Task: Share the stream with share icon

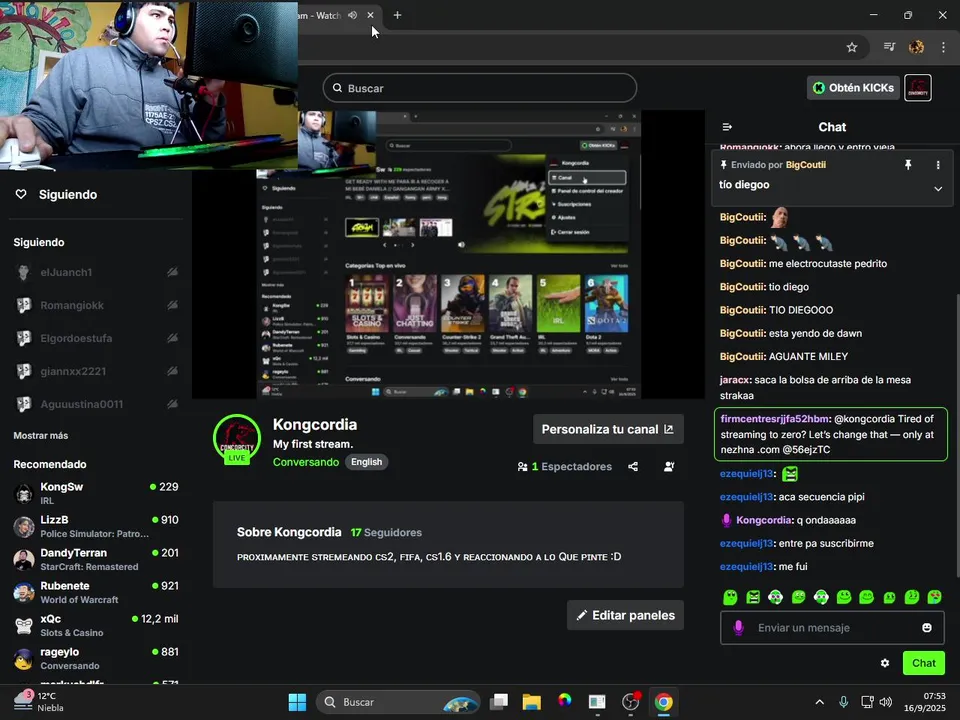Action: tap(633, 467)
